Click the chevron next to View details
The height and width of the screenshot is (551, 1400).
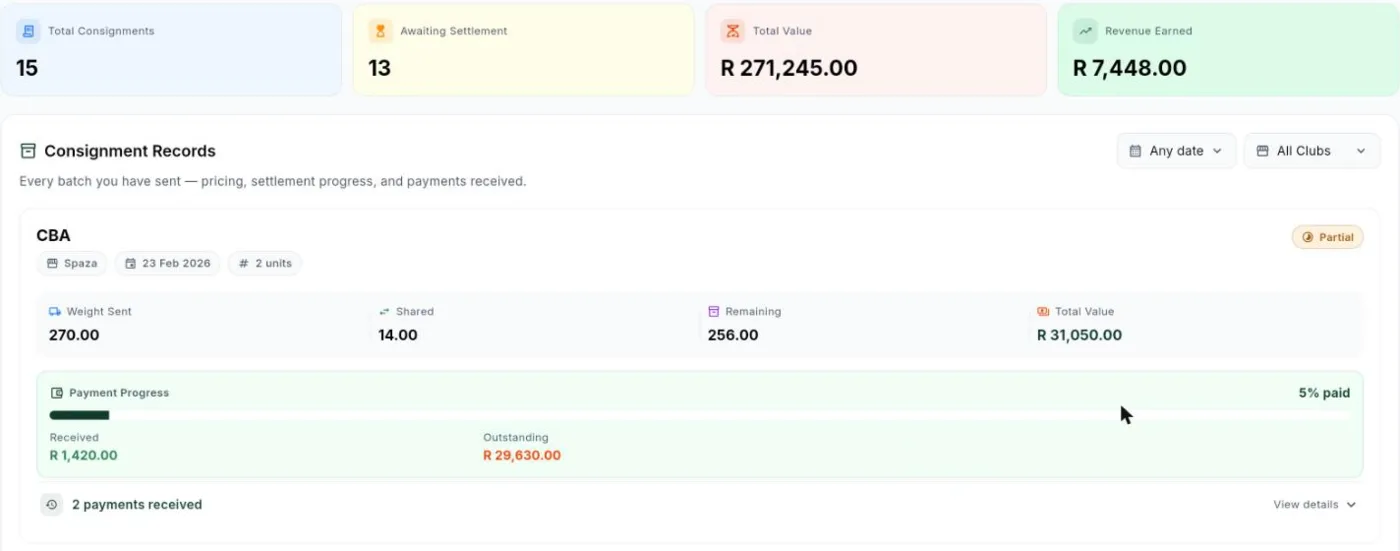tap(1351, 505)
